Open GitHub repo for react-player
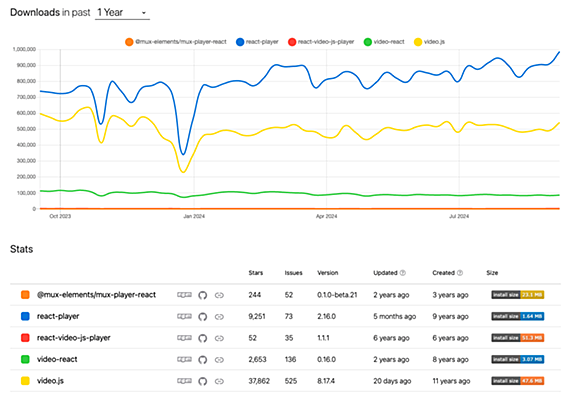The width and height of the screenshot is (586, 402). coord(203,317)
